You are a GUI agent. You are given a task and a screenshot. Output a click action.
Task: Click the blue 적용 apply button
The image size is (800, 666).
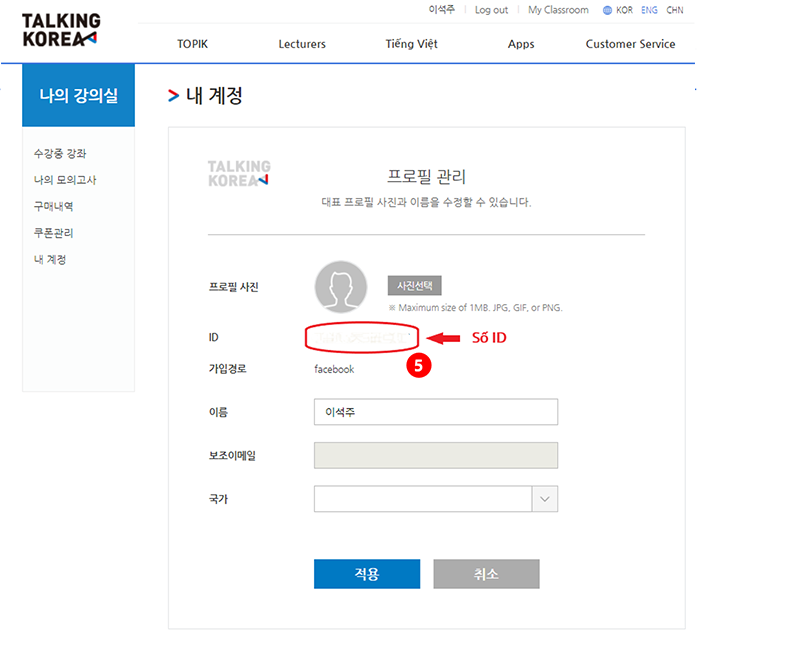(x=366, y=574)
